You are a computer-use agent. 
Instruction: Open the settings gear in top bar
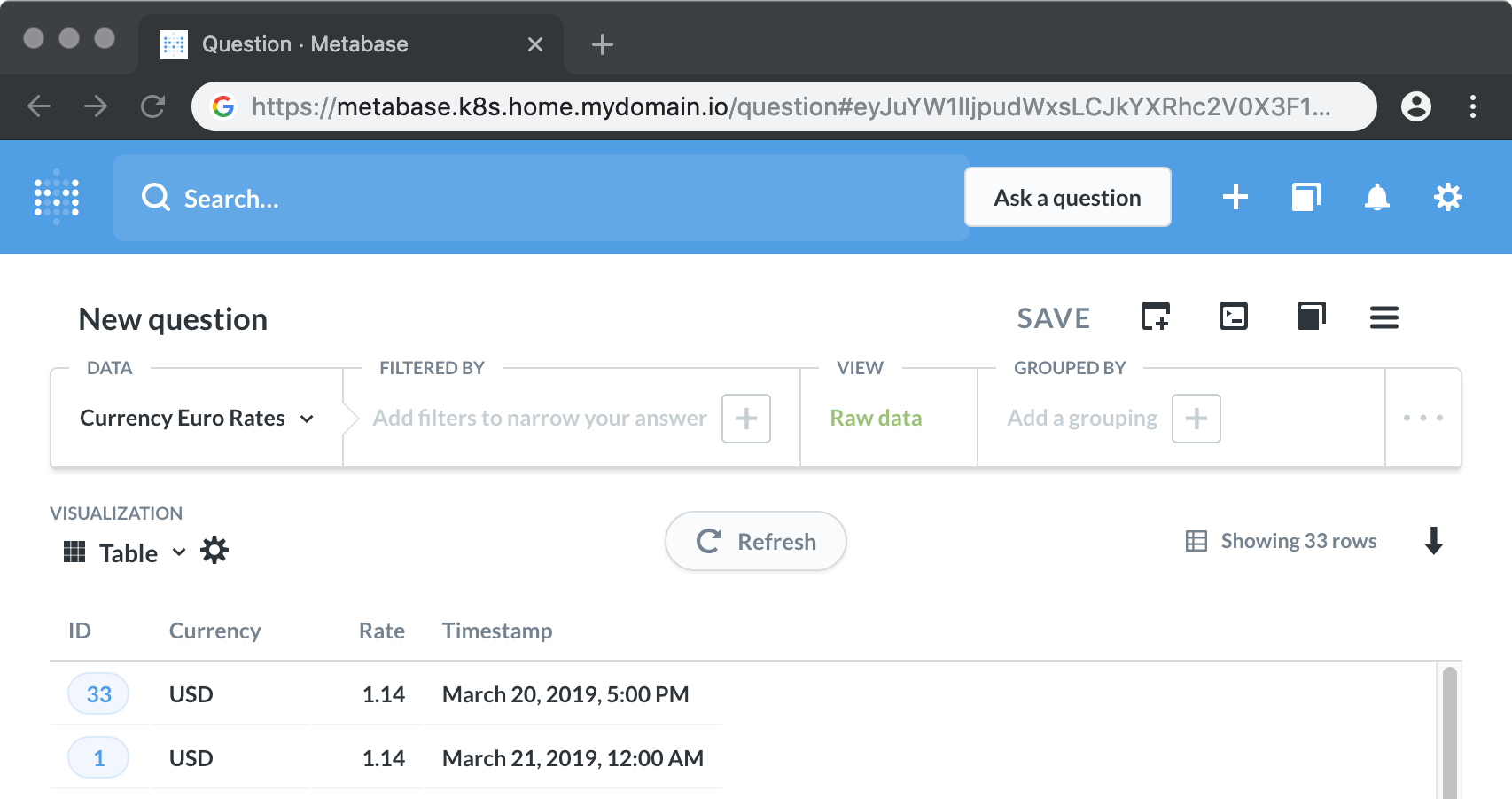coord(1447,197)
